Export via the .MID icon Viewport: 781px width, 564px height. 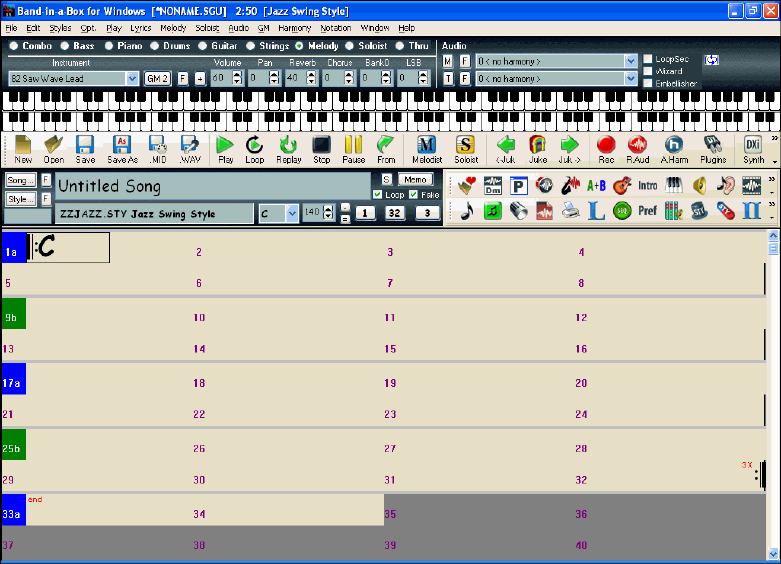tap(157, 149)
